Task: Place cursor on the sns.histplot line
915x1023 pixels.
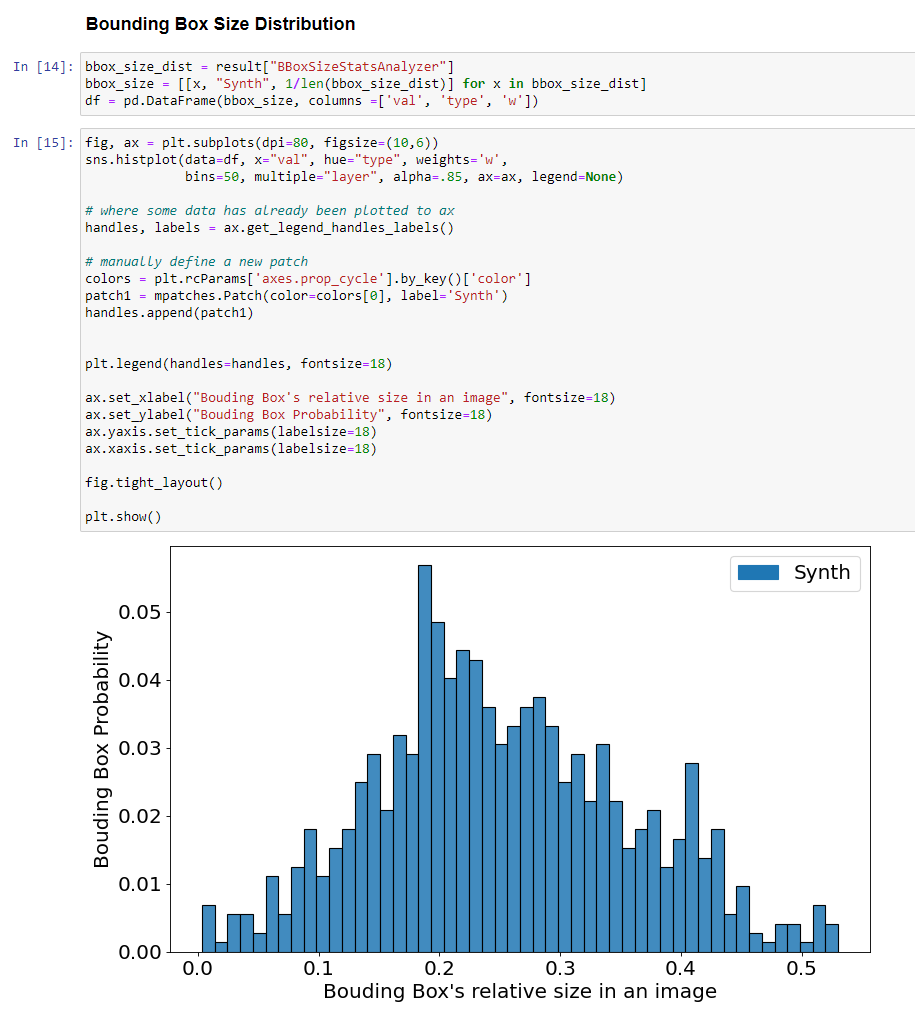Action: point(297,160)
